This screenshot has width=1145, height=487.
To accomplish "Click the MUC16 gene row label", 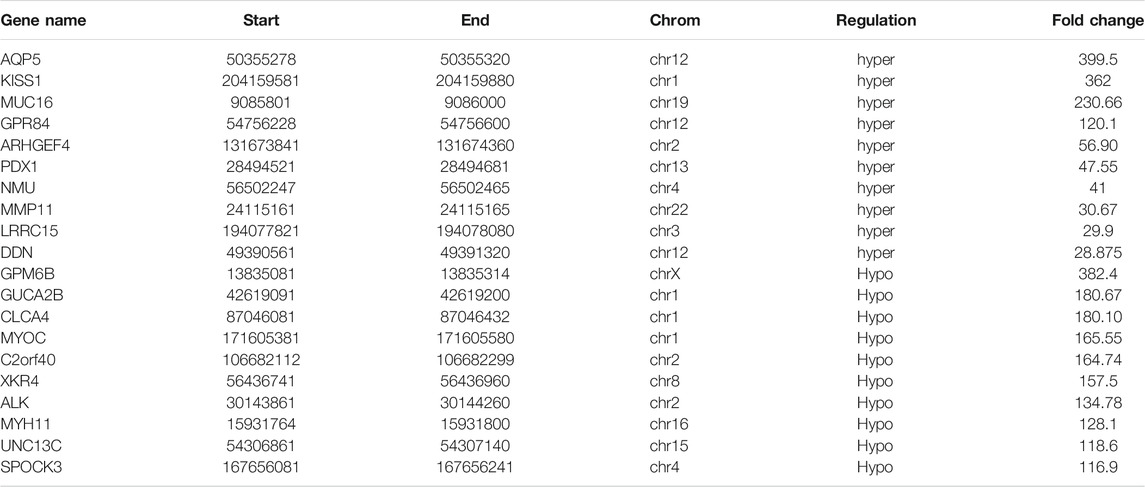I will [x=25, y=99].
